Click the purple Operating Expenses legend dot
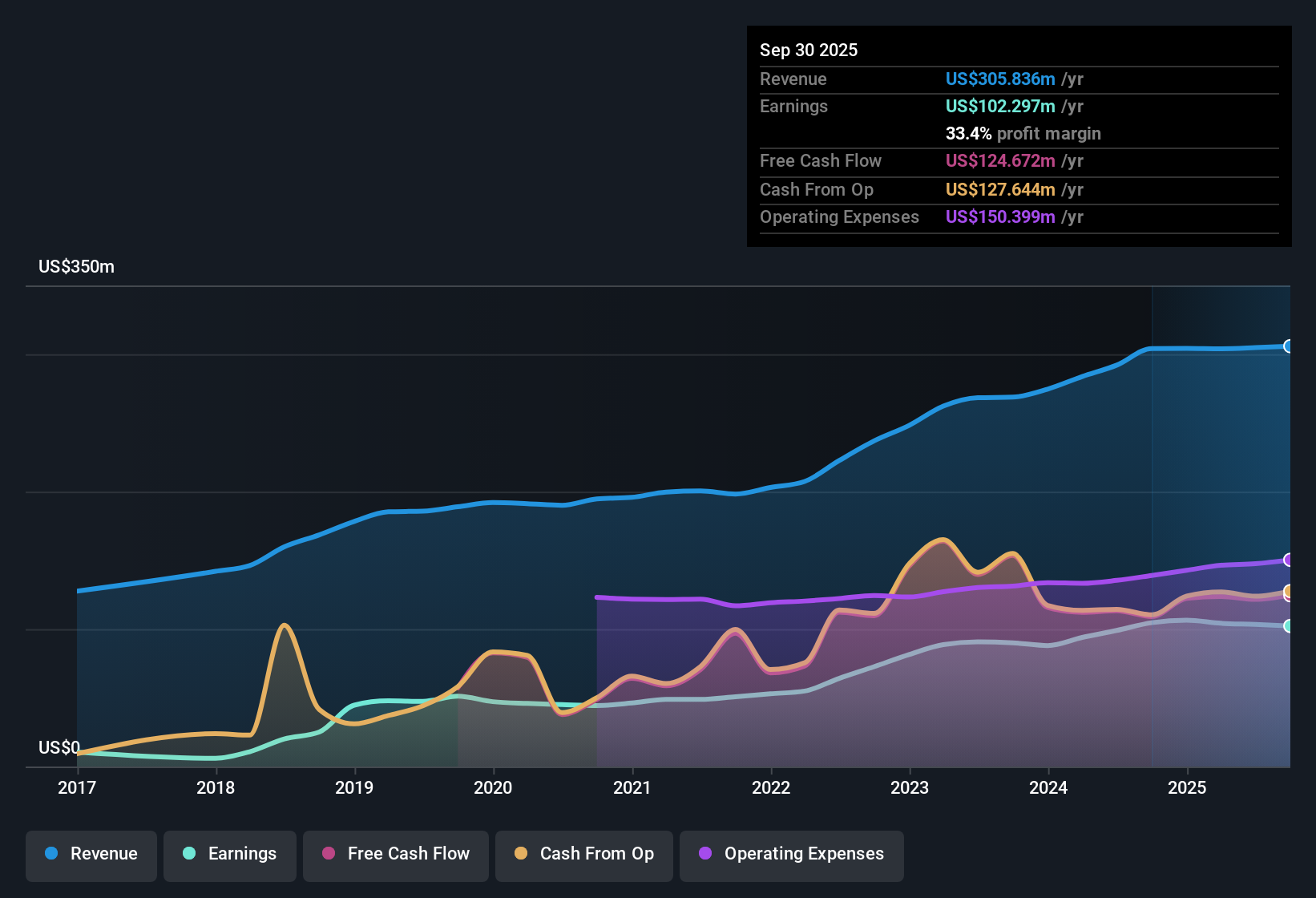 [705, 853]
